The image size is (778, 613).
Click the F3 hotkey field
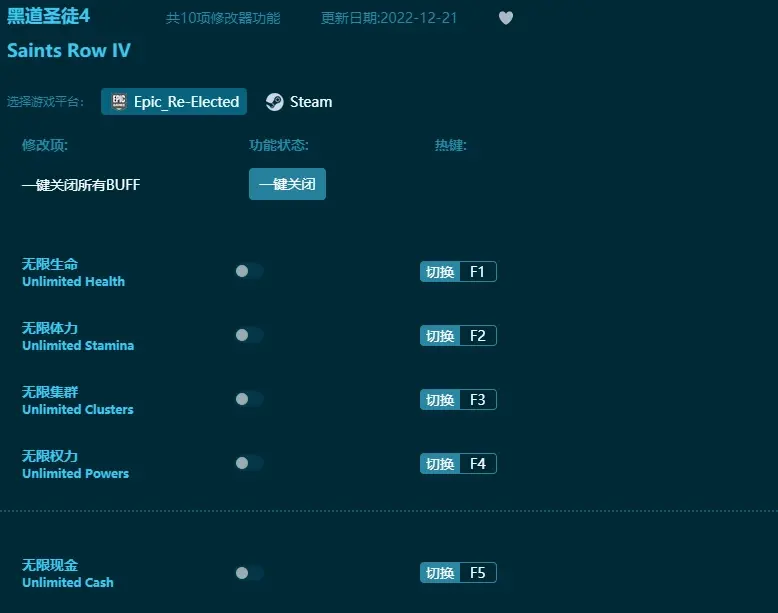478,400
